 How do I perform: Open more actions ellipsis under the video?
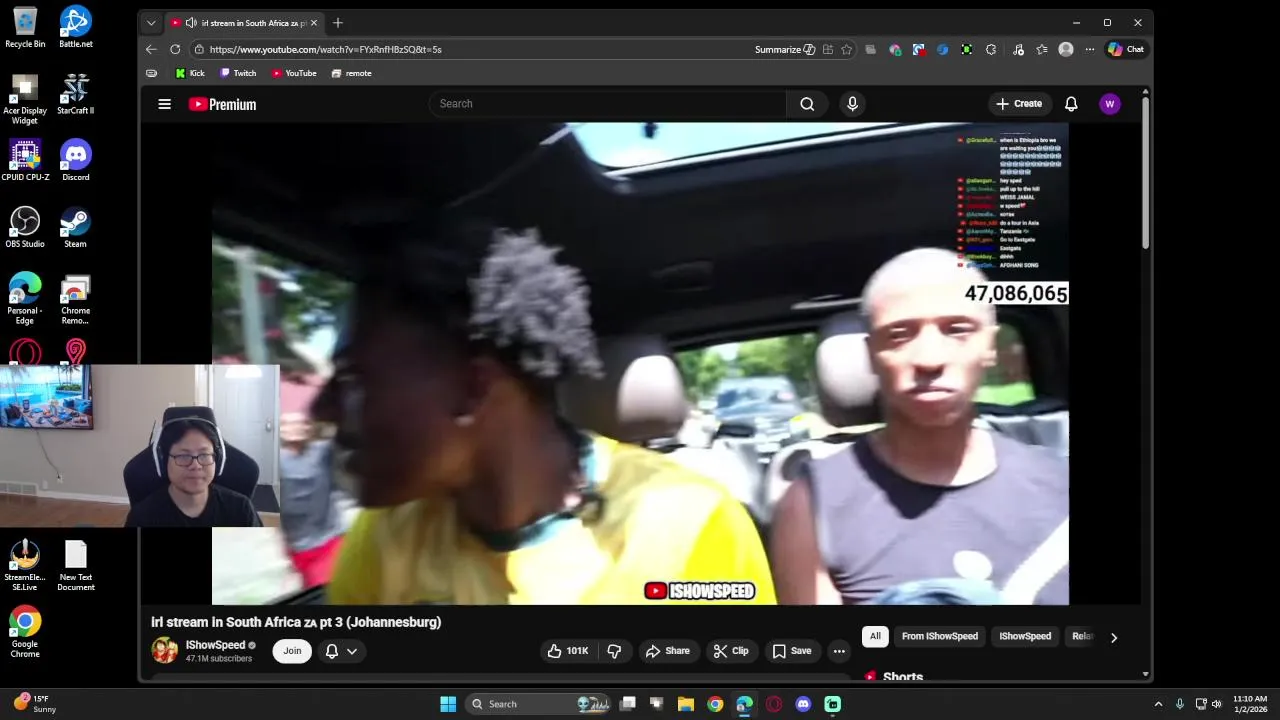[x=839, y=651]
